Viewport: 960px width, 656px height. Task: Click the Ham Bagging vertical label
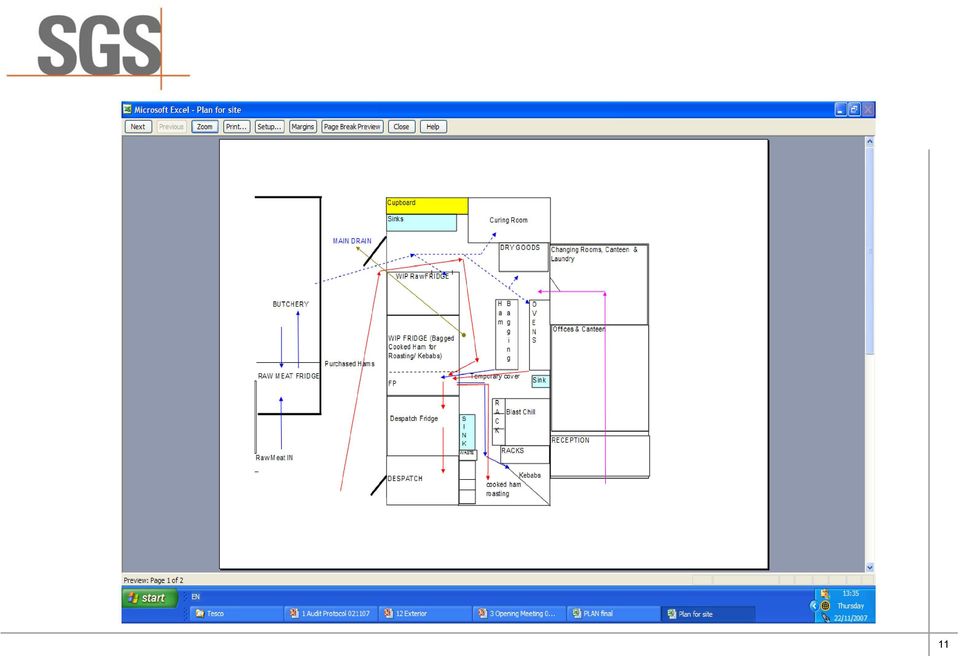coord(504,331)
